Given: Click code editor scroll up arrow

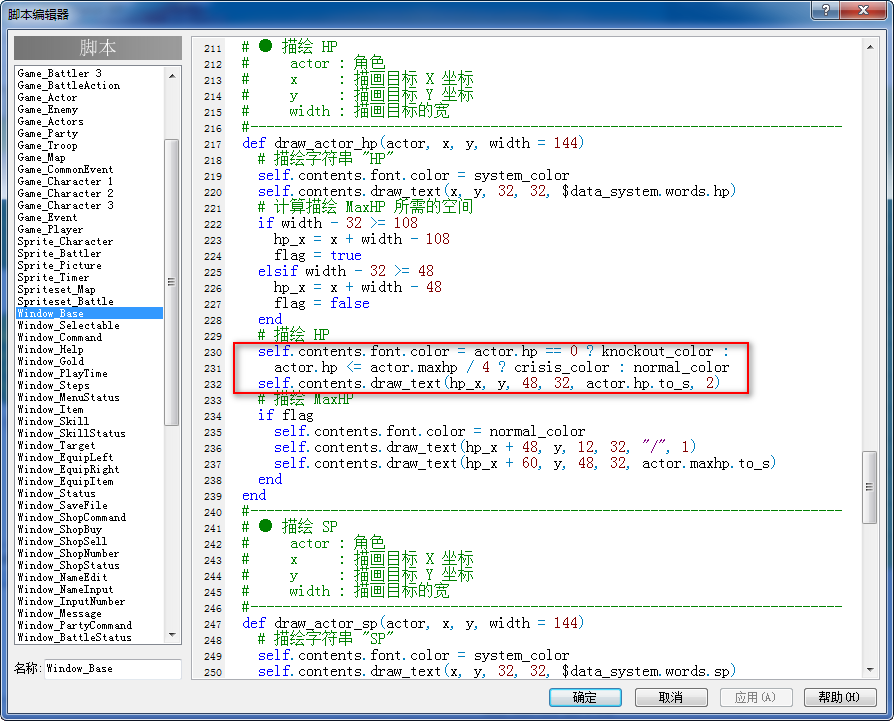Looking at the screenshot, I should click(869, 47).
